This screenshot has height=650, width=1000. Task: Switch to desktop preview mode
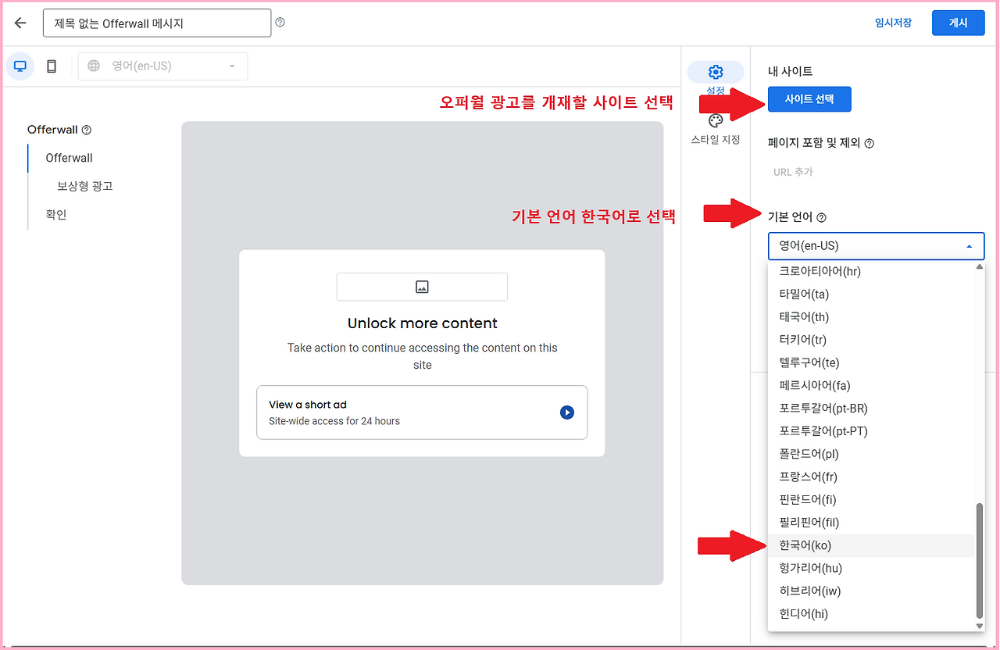click(20, 65)
